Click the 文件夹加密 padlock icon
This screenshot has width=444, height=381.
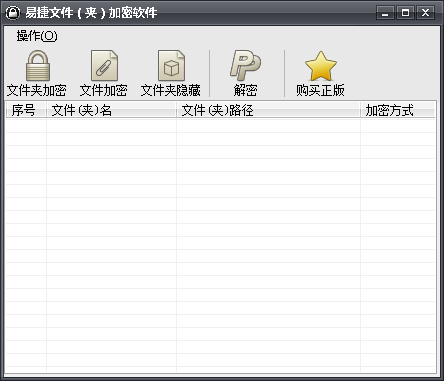(x=38, y=66)
